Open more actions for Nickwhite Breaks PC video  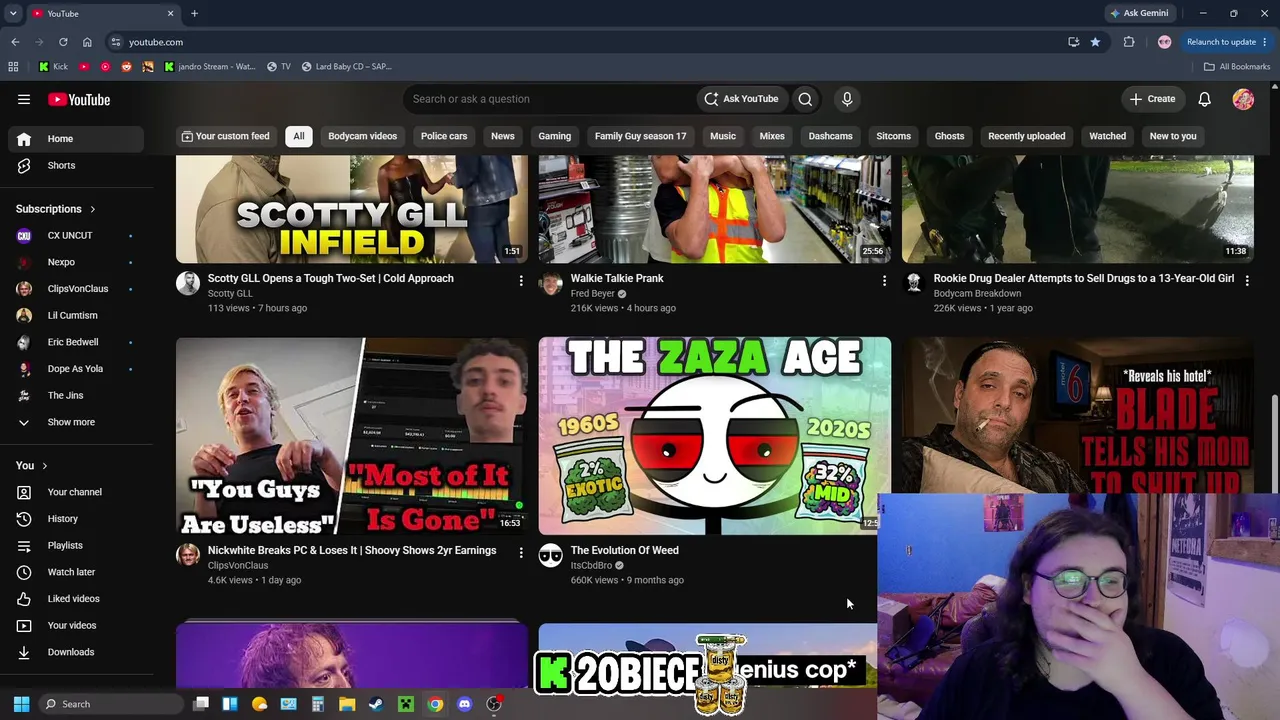pyautogui.click(x=521, y=553)
